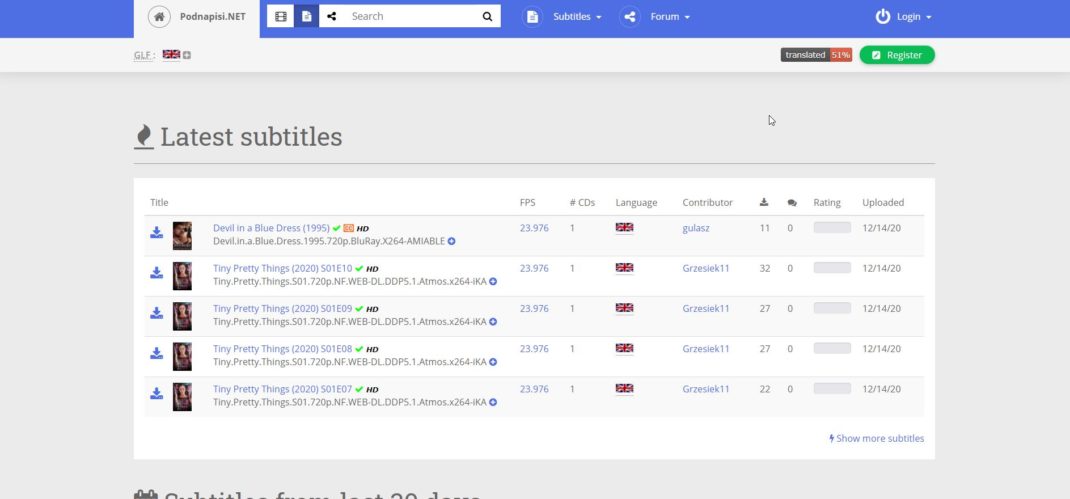Viewport: 1070px width, 499px height.
Task: Download Tiny Pretty Things S01E08 subtitle
Action: pyautogui.click(x=156, y=353)
